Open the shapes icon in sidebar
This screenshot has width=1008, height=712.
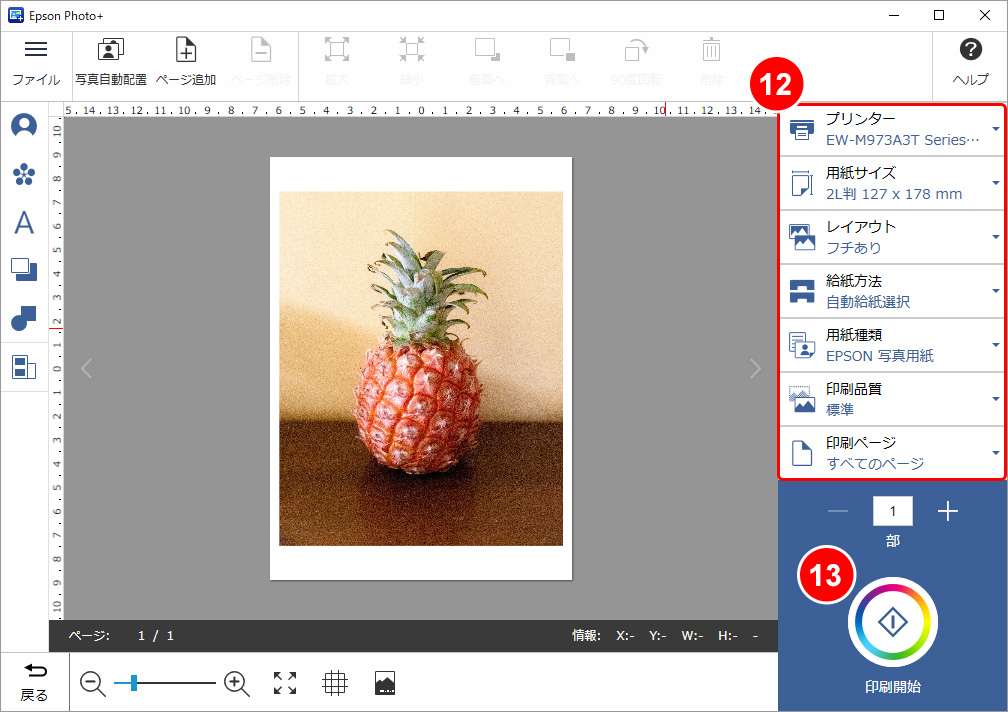24,319
